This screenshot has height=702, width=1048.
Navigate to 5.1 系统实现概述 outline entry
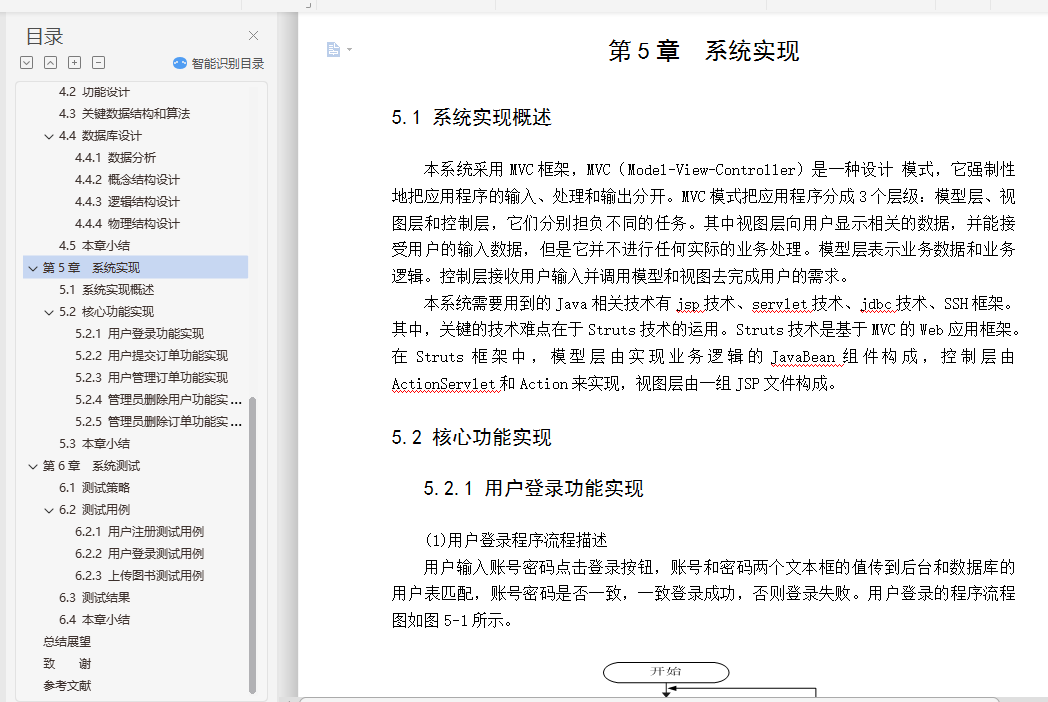(x=106, y=289)
